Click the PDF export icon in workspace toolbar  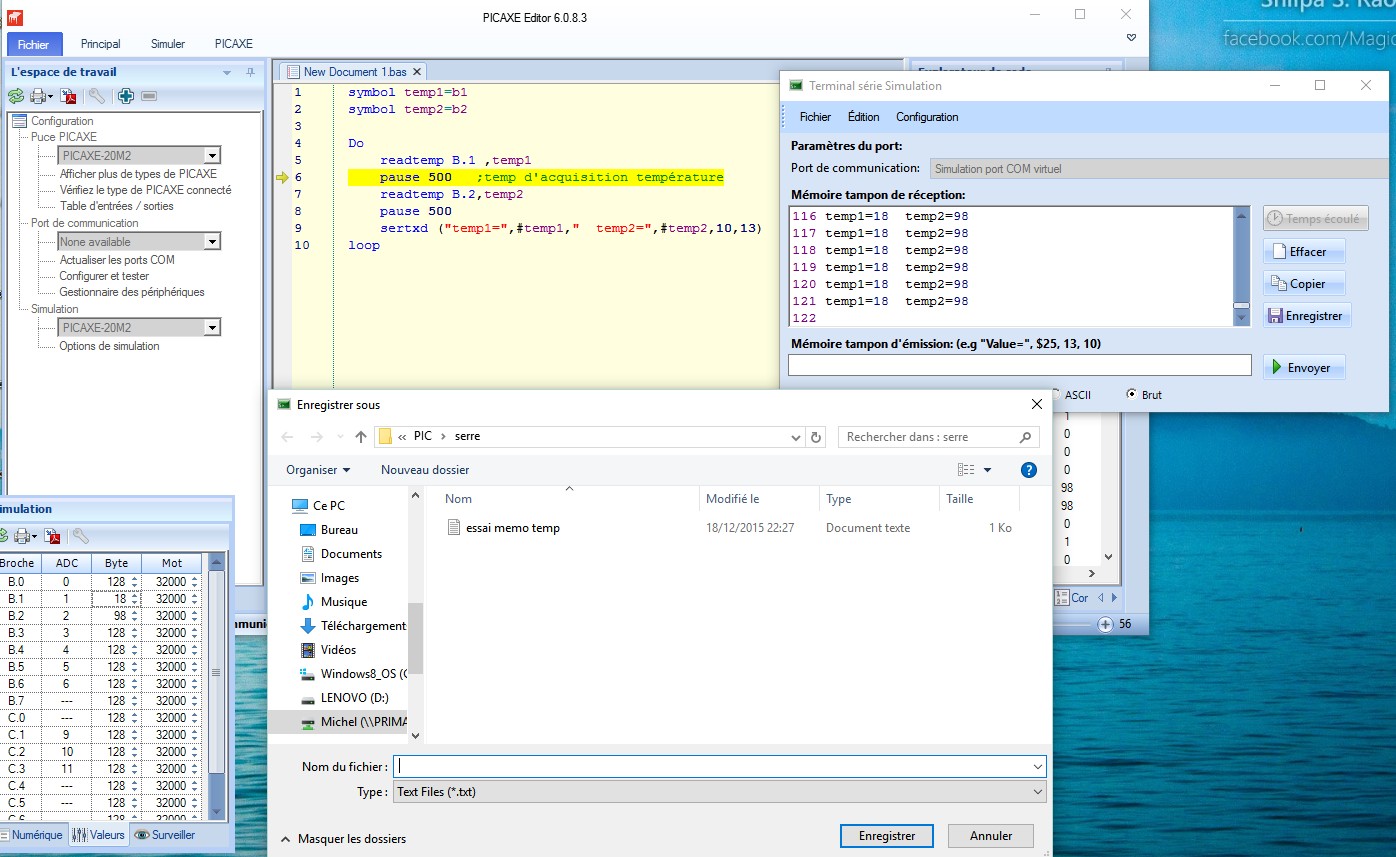[68, 96]
